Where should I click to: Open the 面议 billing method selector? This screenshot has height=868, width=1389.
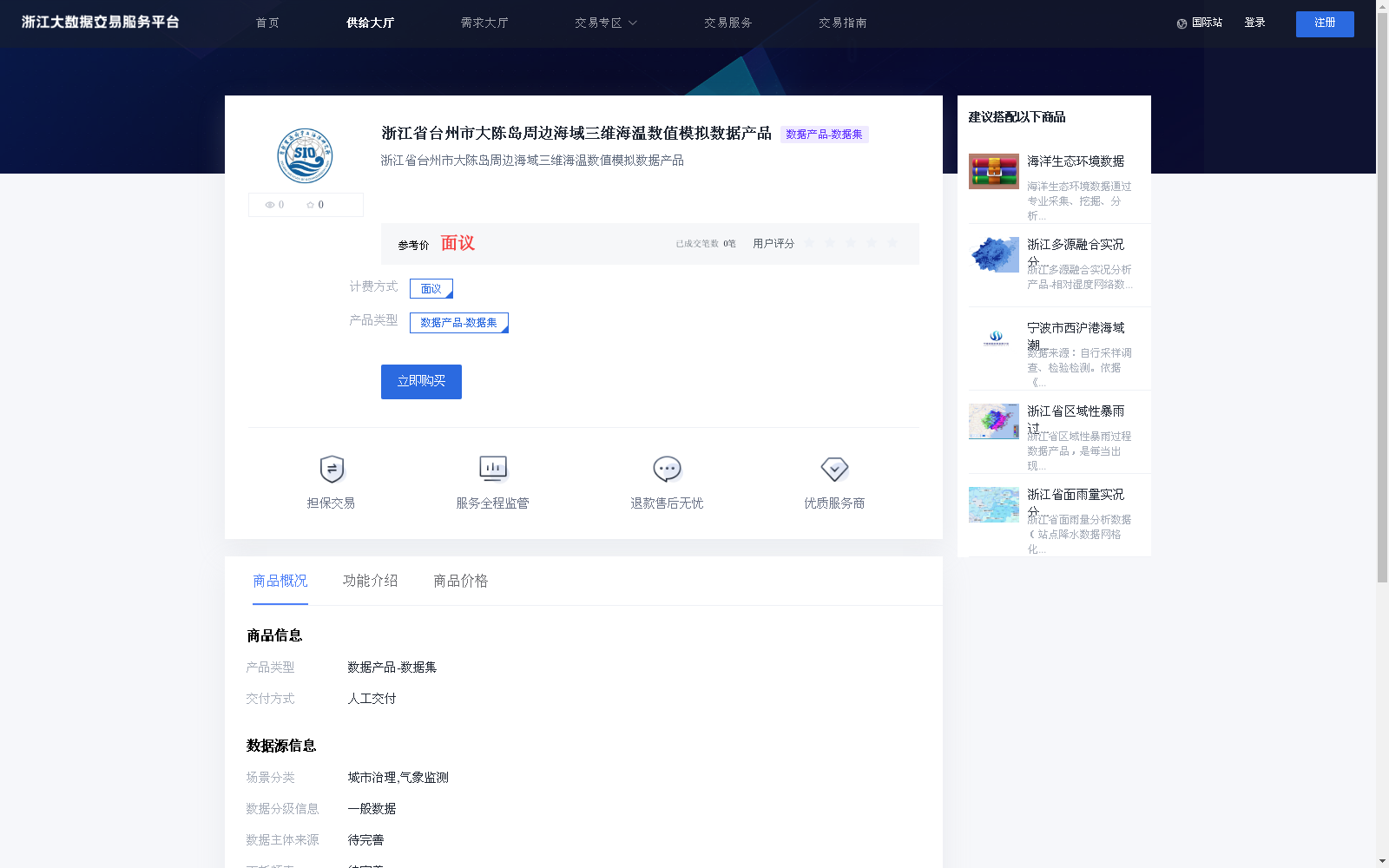pos(430,288)
